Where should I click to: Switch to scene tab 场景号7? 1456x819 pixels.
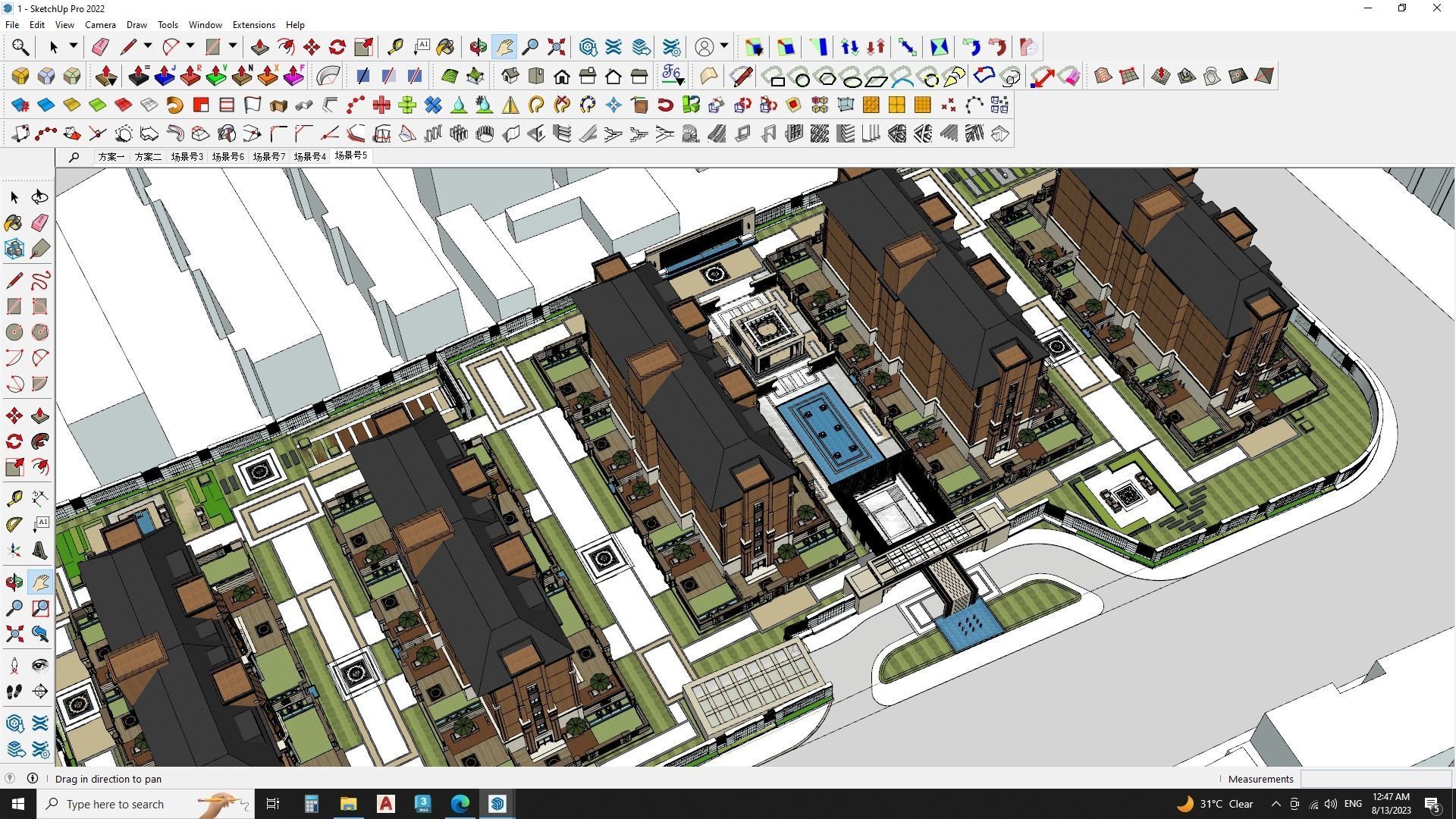pyautogui.click(x=268, y=157)
